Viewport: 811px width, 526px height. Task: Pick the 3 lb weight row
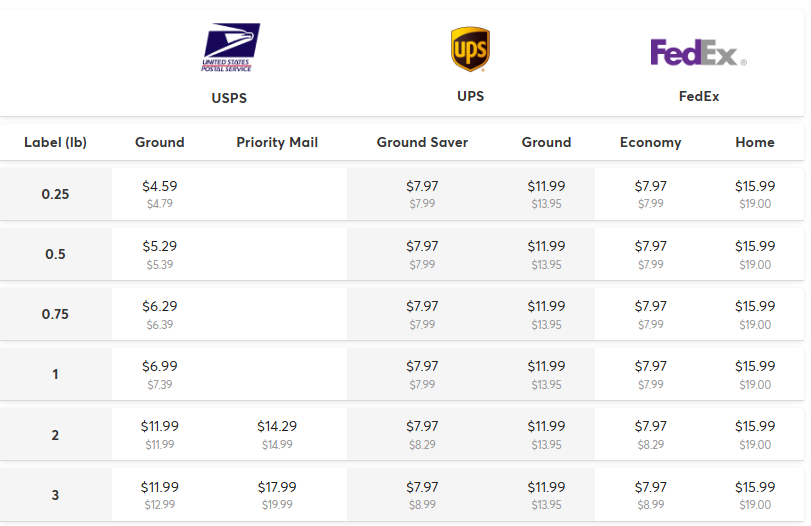click(x=55, y=494)
